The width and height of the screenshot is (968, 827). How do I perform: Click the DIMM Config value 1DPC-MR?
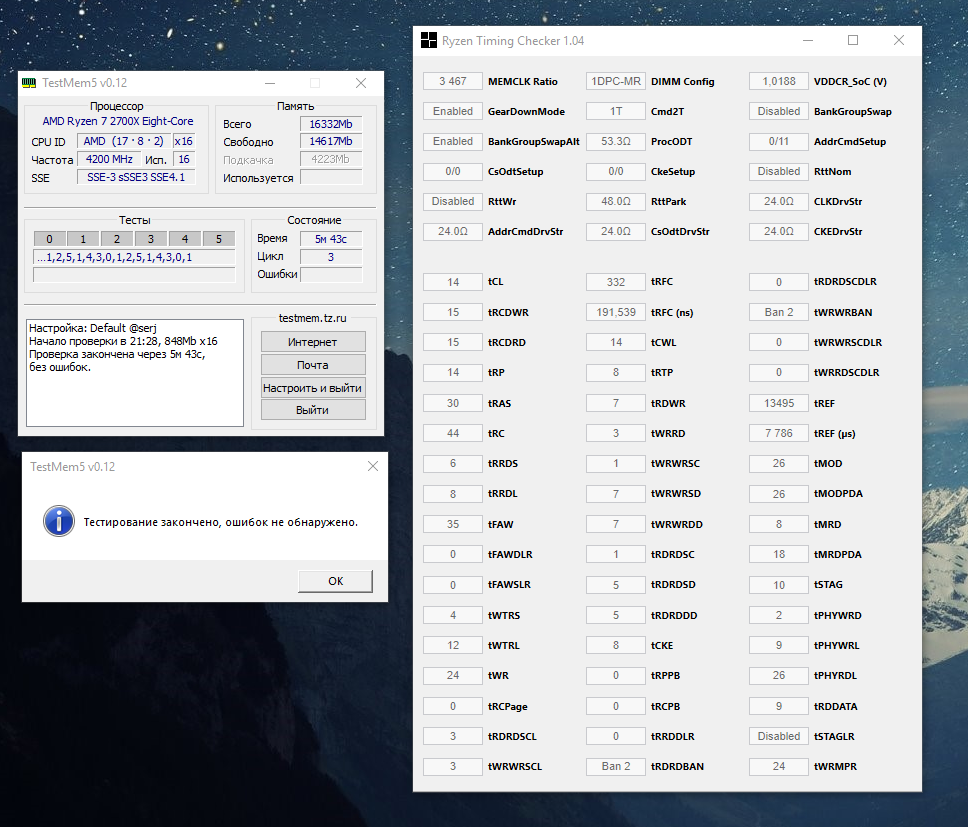click(615, 81)
